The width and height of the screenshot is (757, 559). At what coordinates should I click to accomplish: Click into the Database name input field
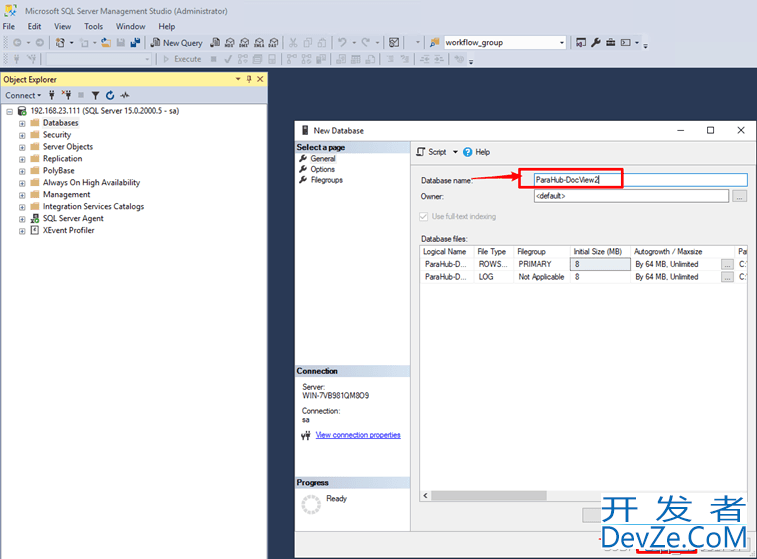[640, 180]
